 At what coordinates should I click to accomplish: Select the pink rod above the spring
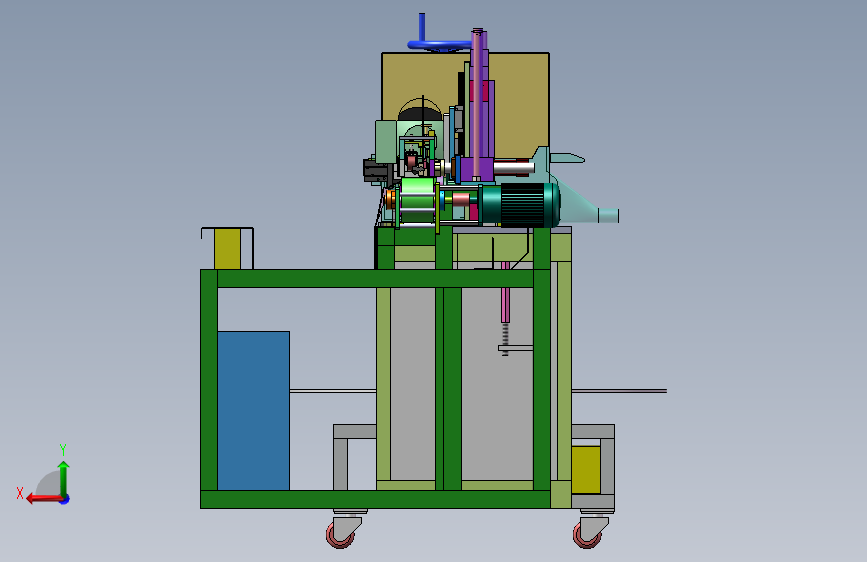pos(505,293)
